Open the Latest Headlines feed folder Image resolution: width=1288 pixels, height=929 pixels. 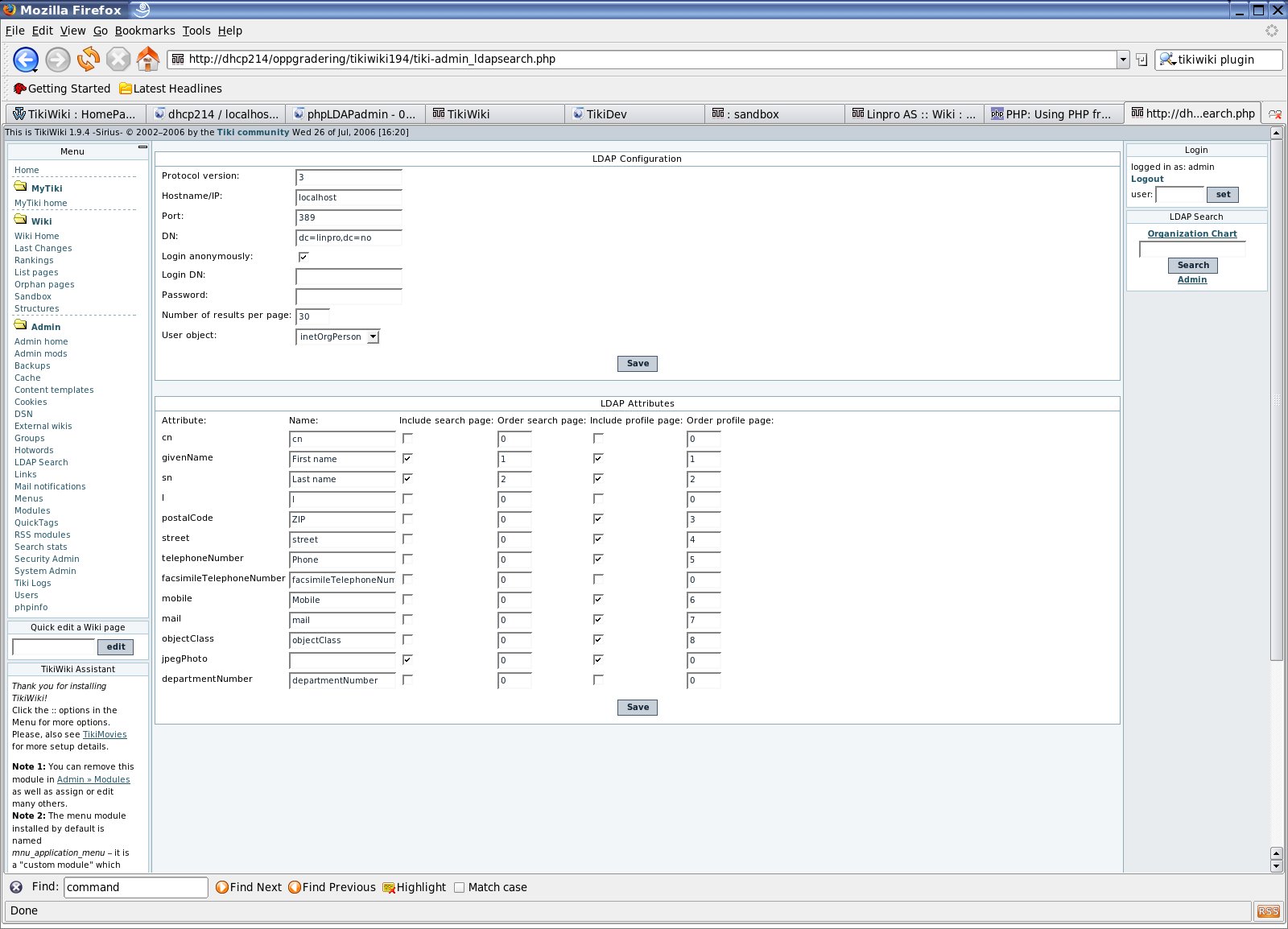coord(171,89)
